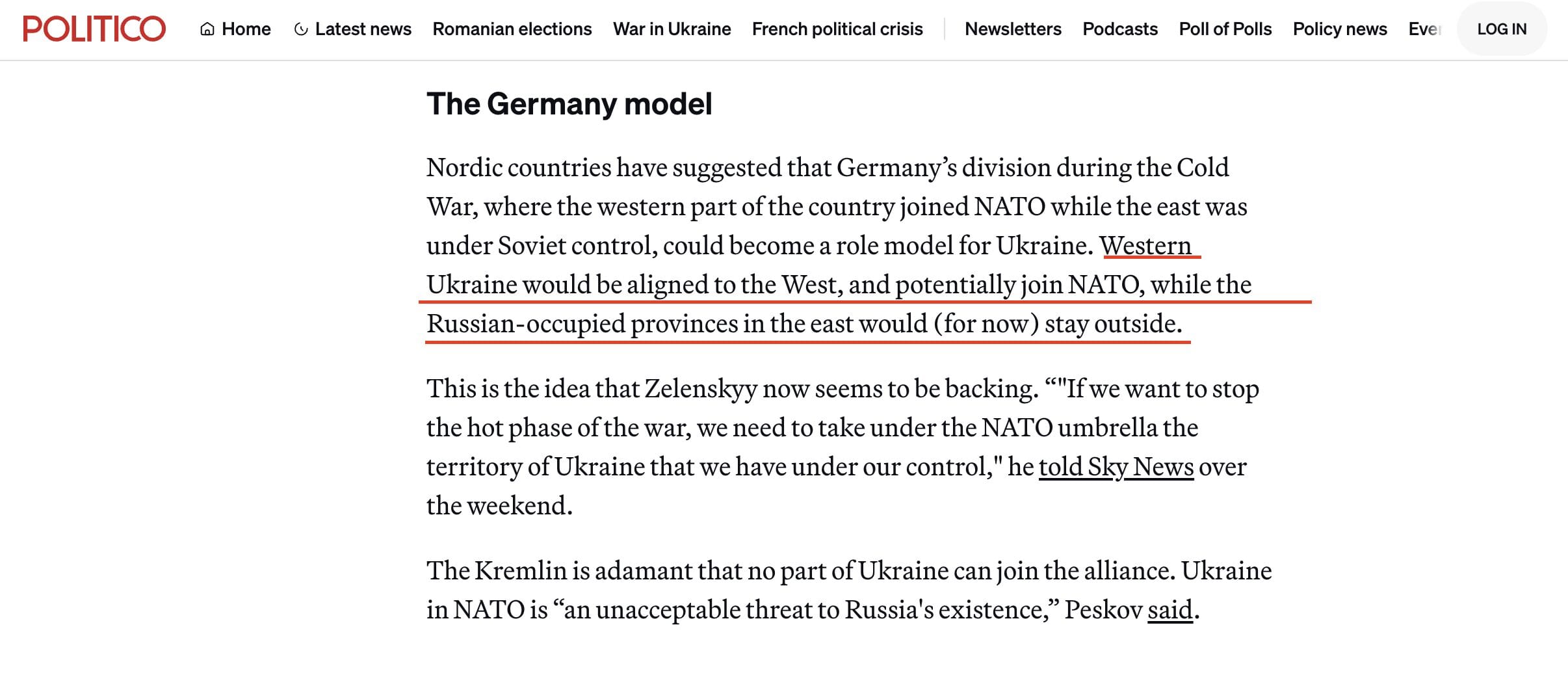The height and width of the screenshot is (675, 1568).
Task: Go to Romanian elections page
Action: (512, 29)
